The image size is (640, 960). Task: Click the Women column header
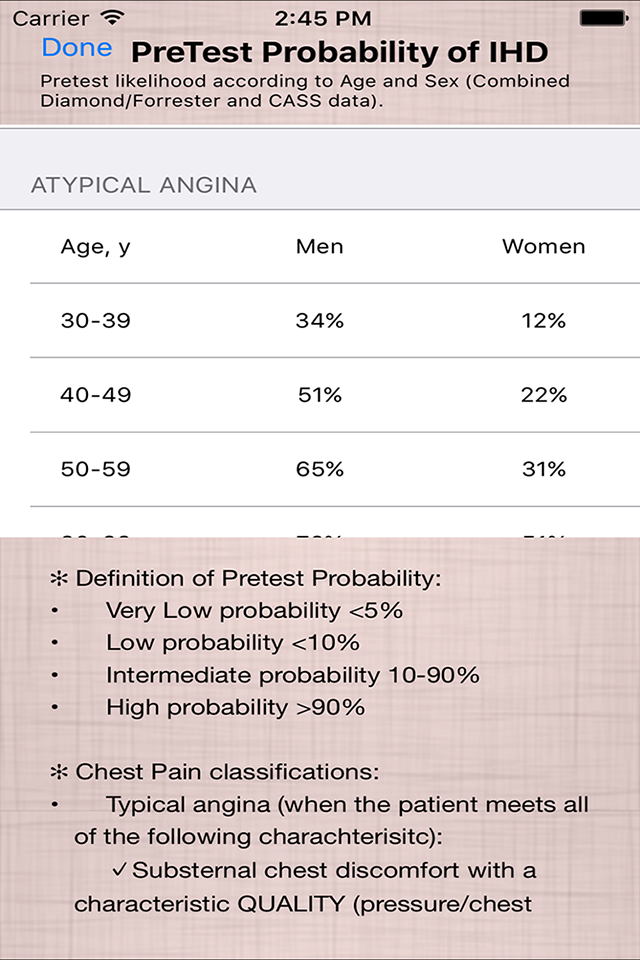click(x=543, y=246)
